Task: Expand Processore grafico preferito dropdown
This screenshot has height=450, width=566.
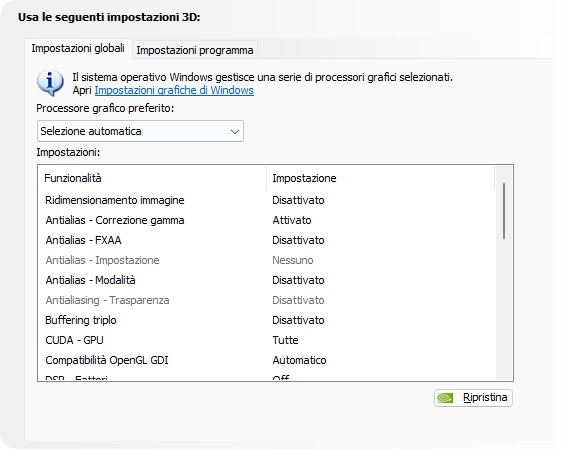Action: coord(140,131)
